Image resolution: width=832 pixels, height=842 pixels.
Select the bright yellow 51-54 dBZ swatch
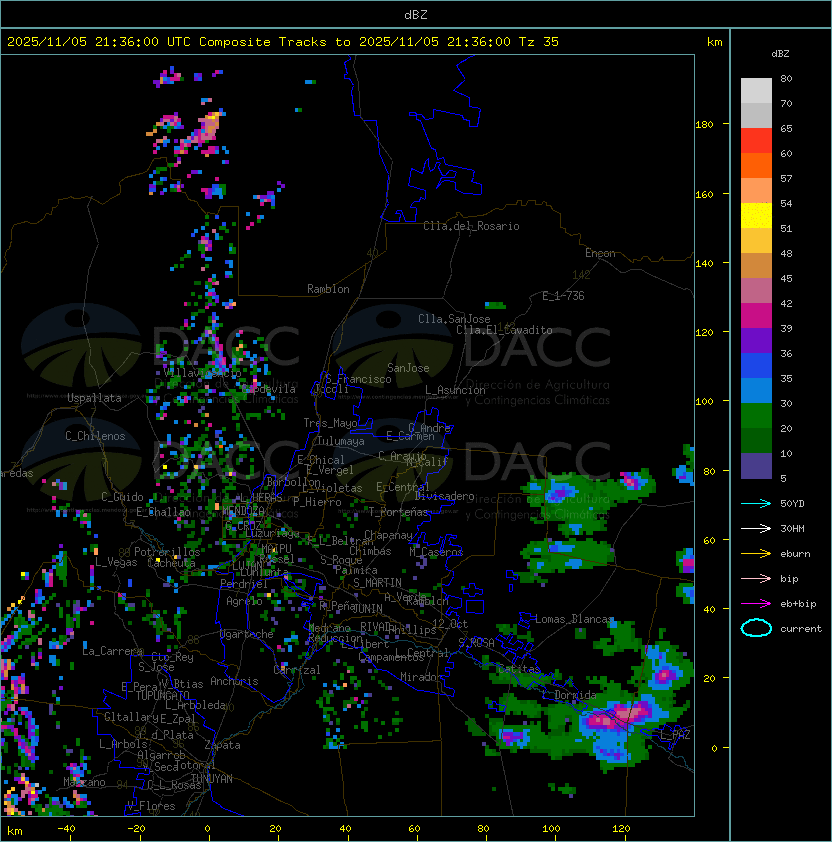[x=756, y=216]
